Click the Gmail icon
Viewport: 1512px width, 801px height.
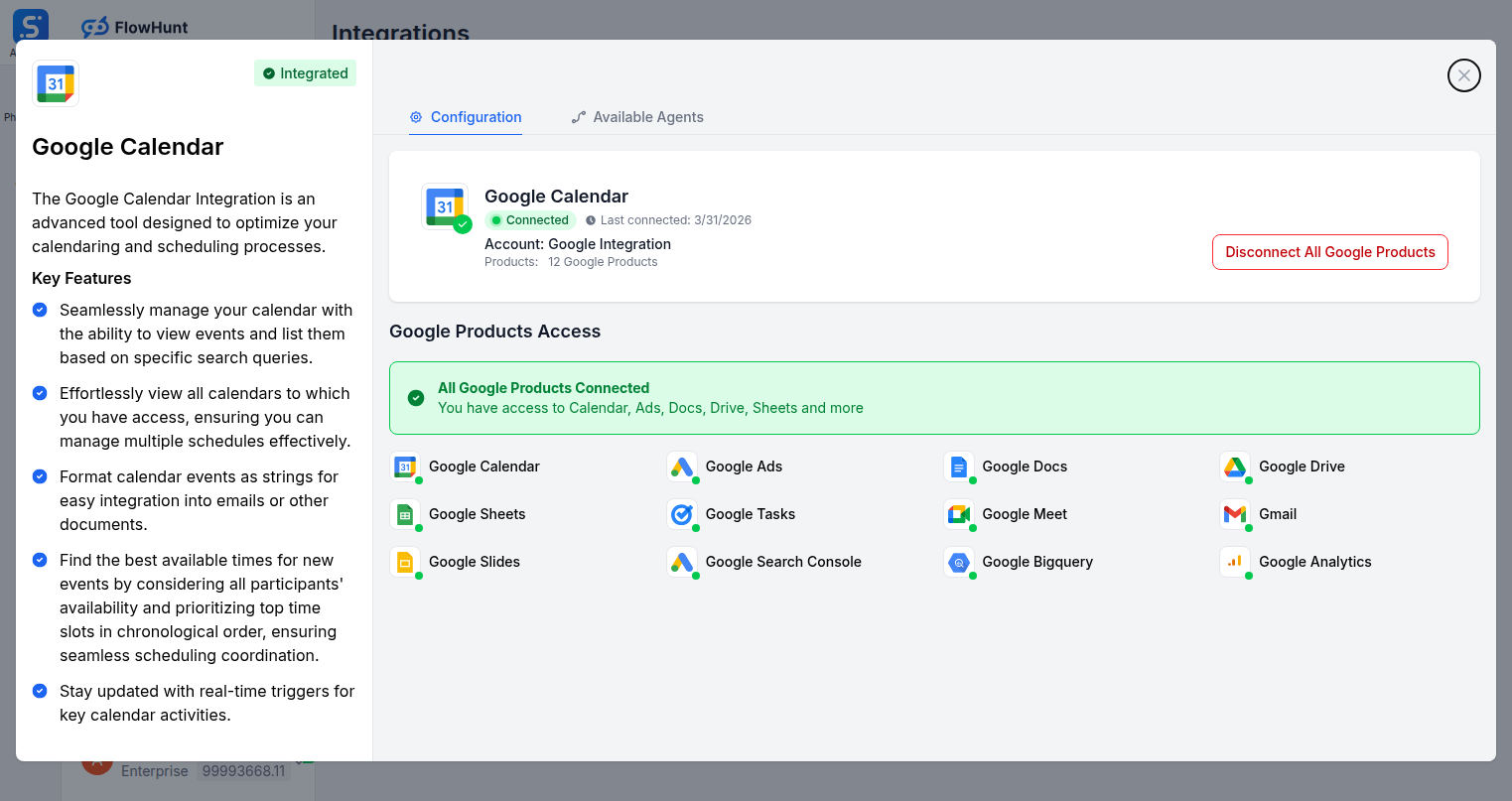[1235, 514]
